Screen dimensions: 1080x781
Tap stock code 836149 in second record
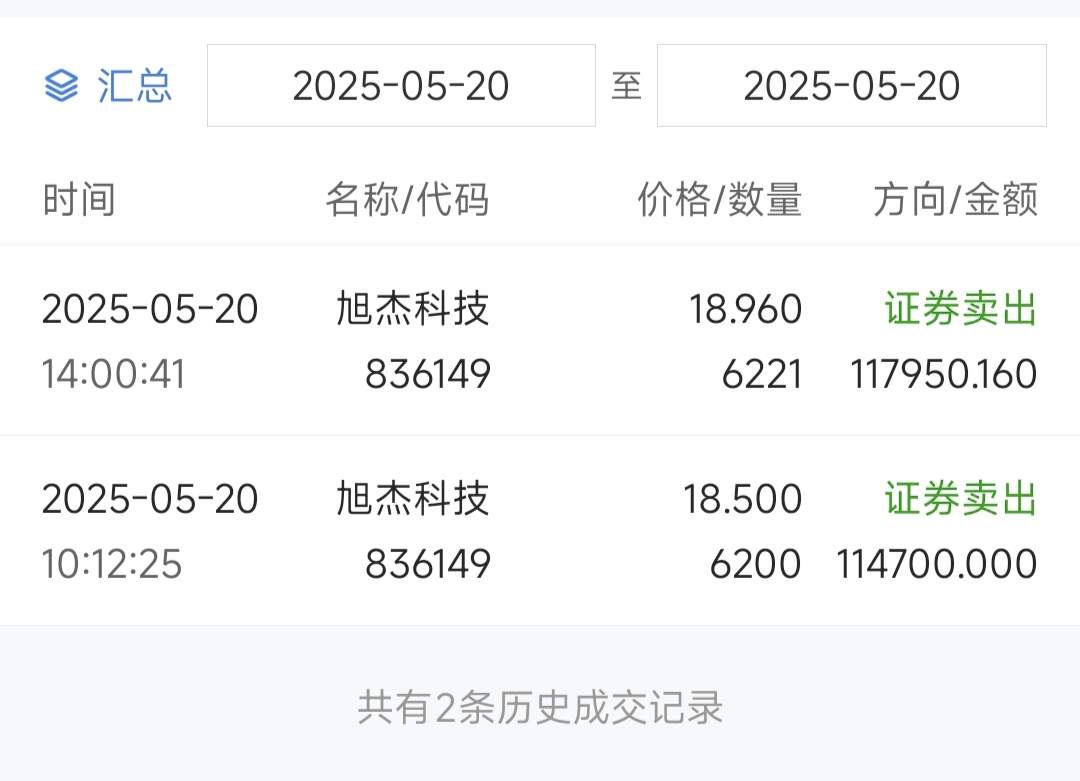click(x=428, y=564)
